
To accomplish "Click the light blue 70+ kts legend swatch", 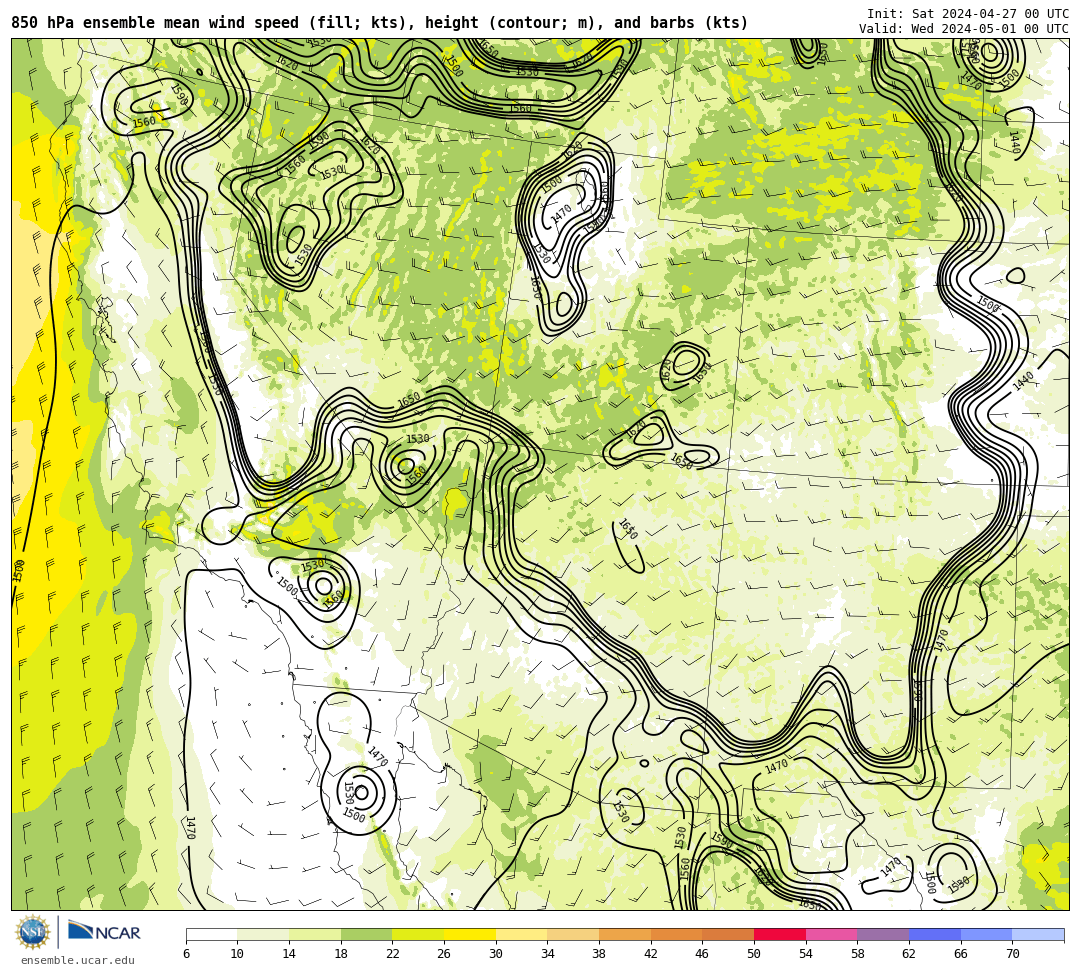I will 1038,934.
